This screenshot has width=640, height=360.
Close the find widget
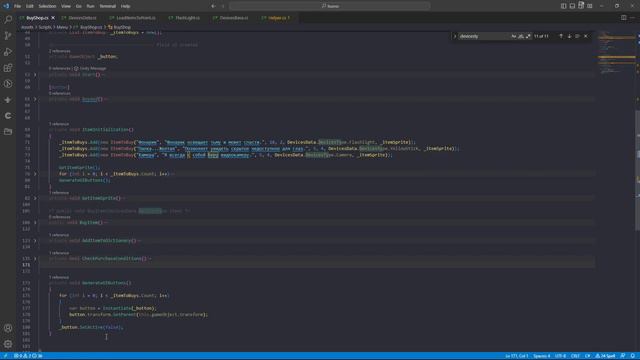586,36
